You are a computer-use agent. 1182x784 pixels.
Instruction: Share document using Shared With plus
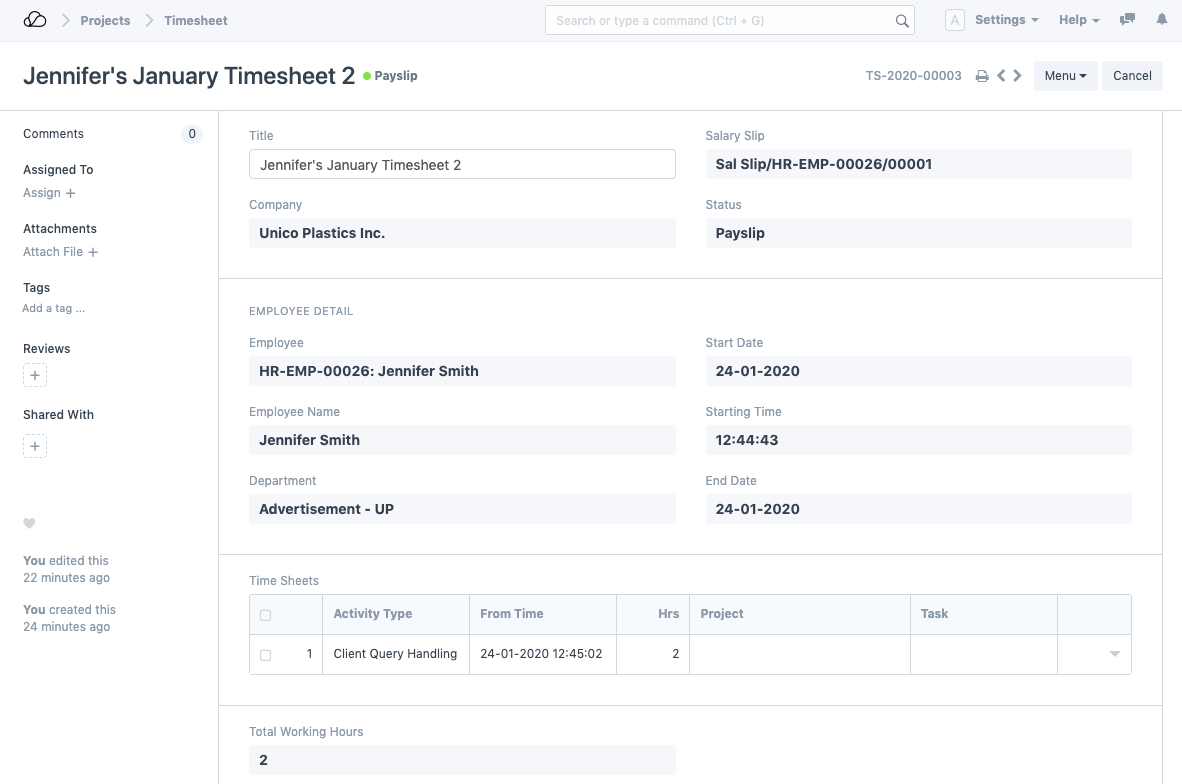point(35,446)
